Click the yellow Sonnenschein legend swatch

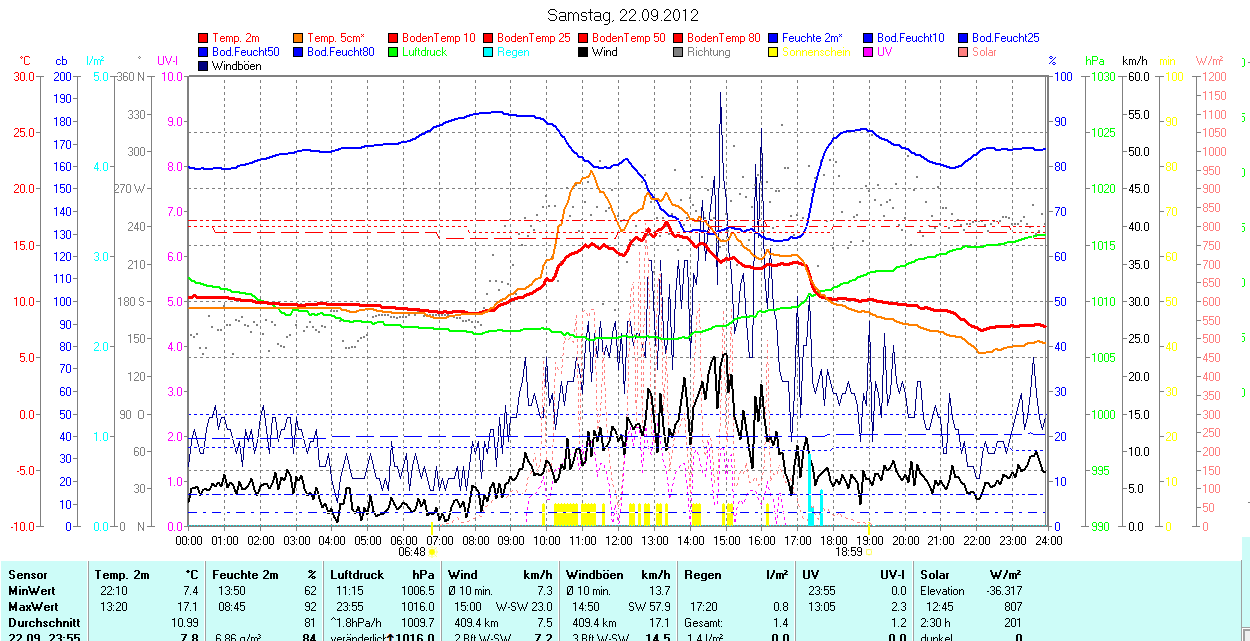click(x=774, y=52)
